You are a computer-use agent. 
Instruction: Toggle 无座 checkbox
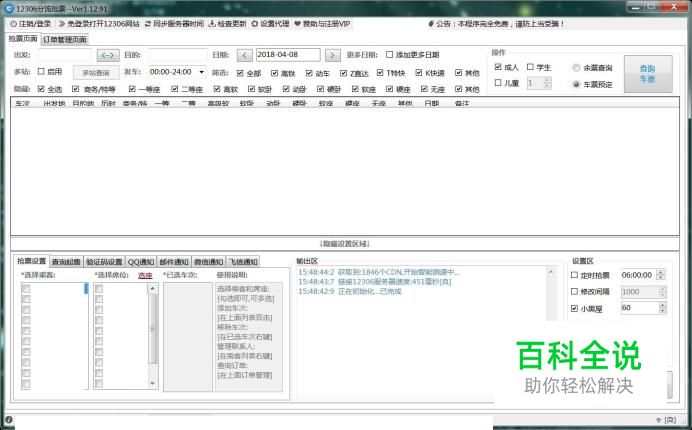tap(424, 89)
